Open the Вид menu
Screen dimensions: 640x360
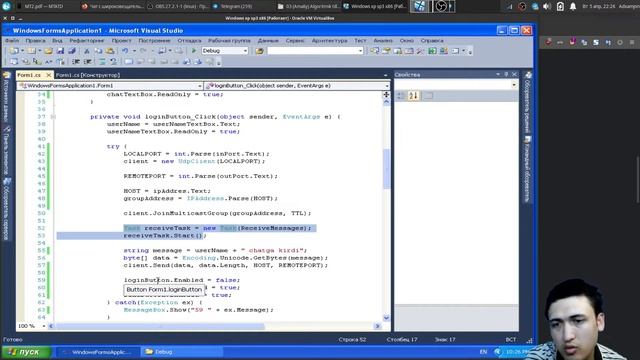pyautogui.click(x=57, y=40)
